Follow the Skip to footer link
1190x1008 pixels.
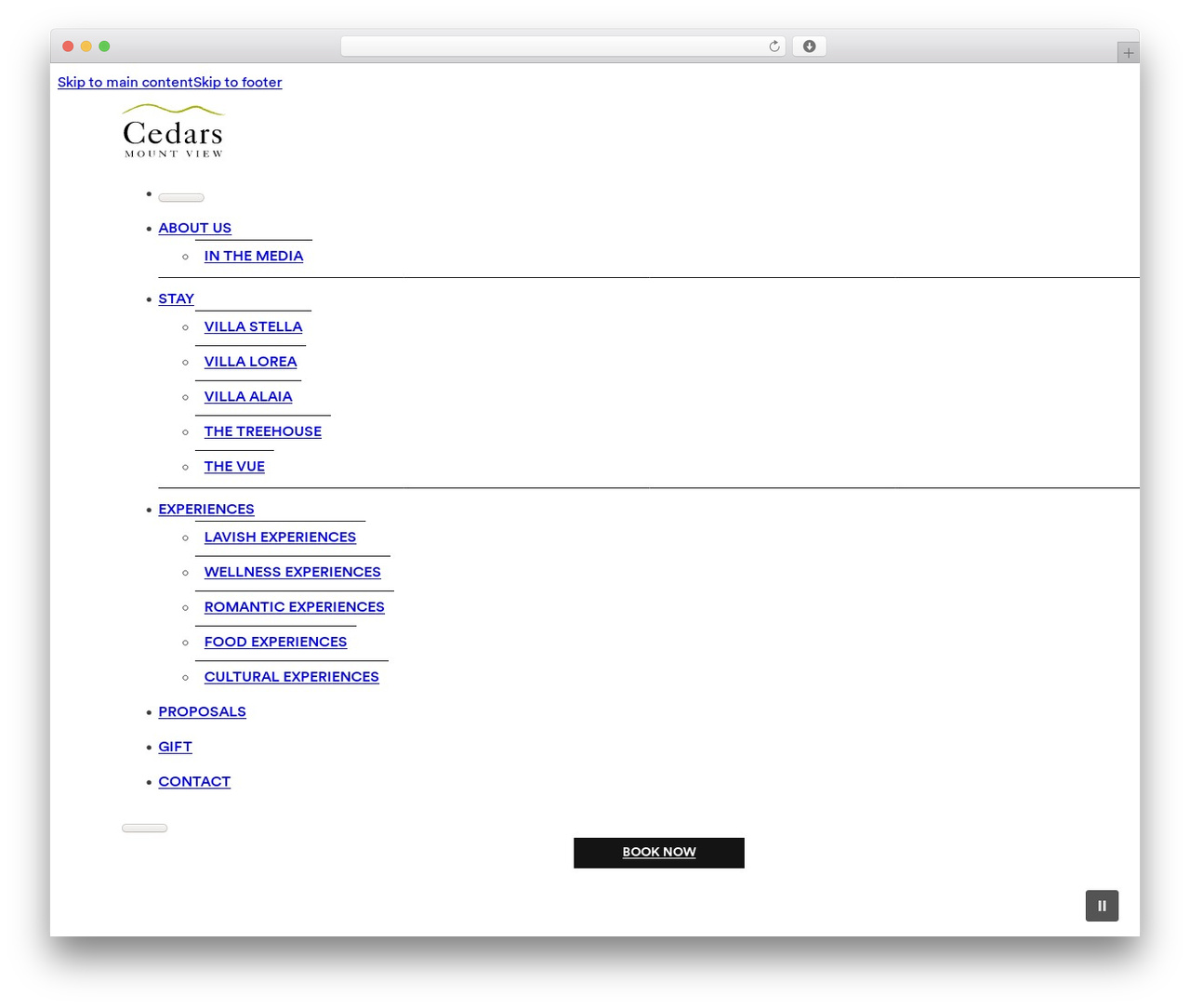coord(238,82)
